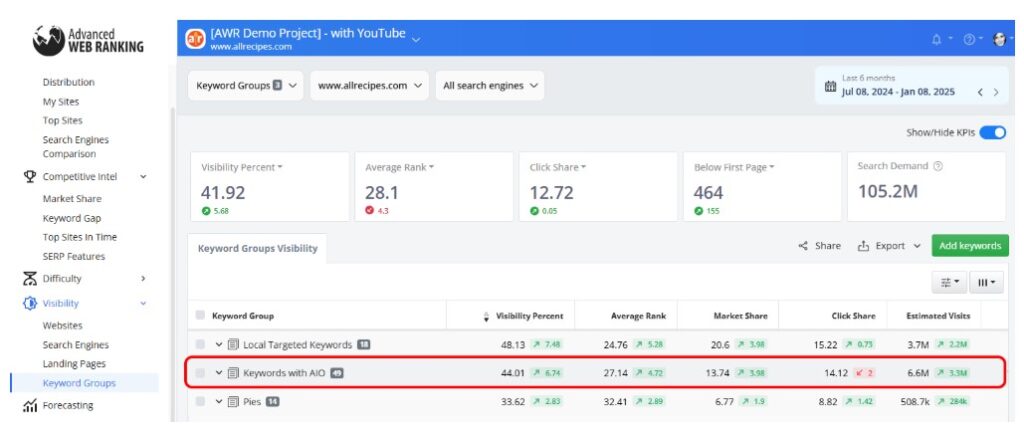This screenshot has width=1024, height=437.
Task: Expand the Keywords with AIO group
Action: pyautogui.click(x=219, y=373)
